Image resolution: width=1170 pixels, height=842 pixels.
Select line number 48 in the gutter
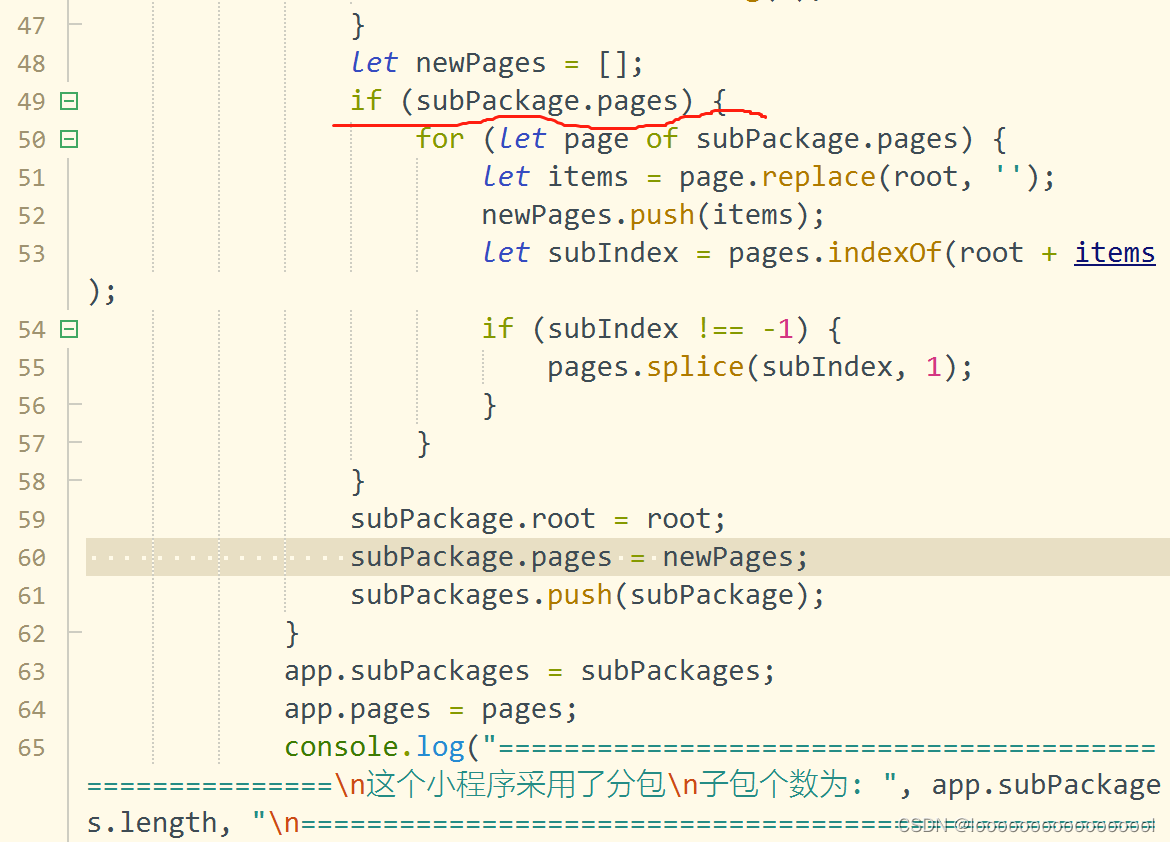click(31, 62)
